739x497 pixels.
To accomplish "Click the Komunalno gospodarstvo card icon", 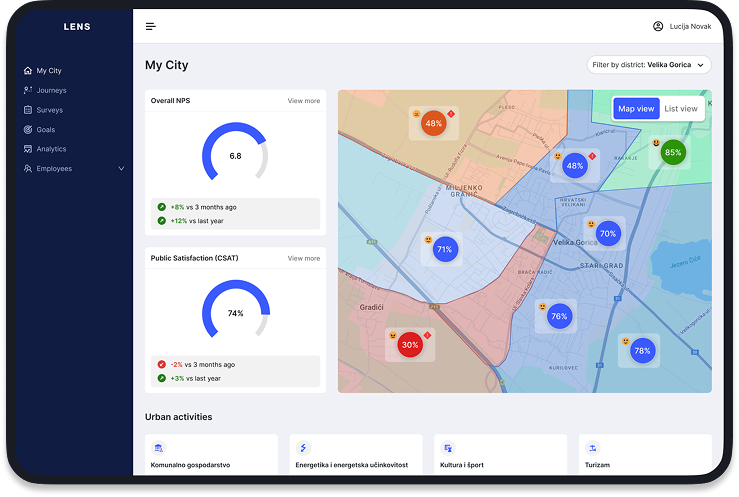I will coord(159,447).
